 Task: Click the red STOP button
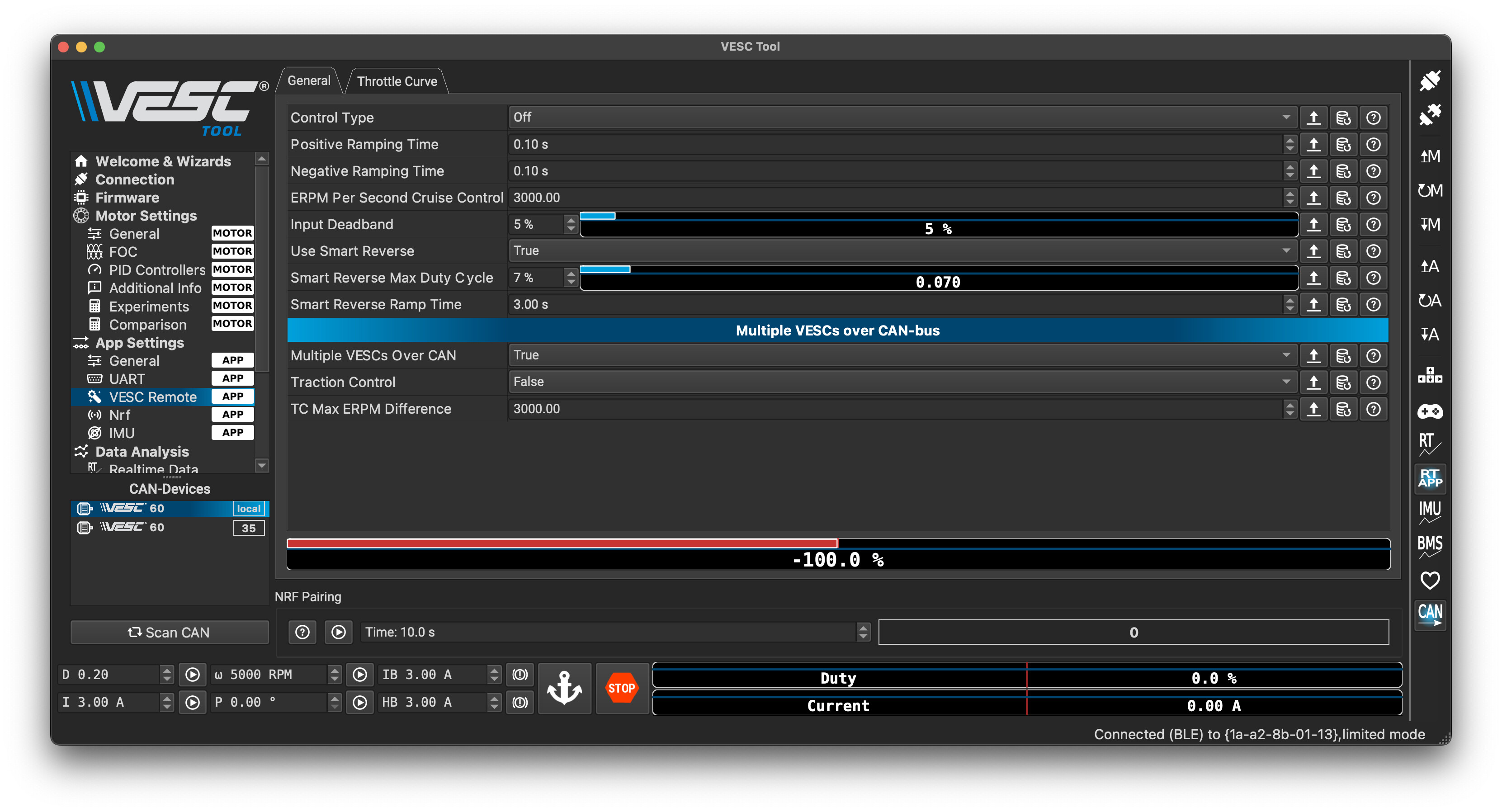coord(622,688)
